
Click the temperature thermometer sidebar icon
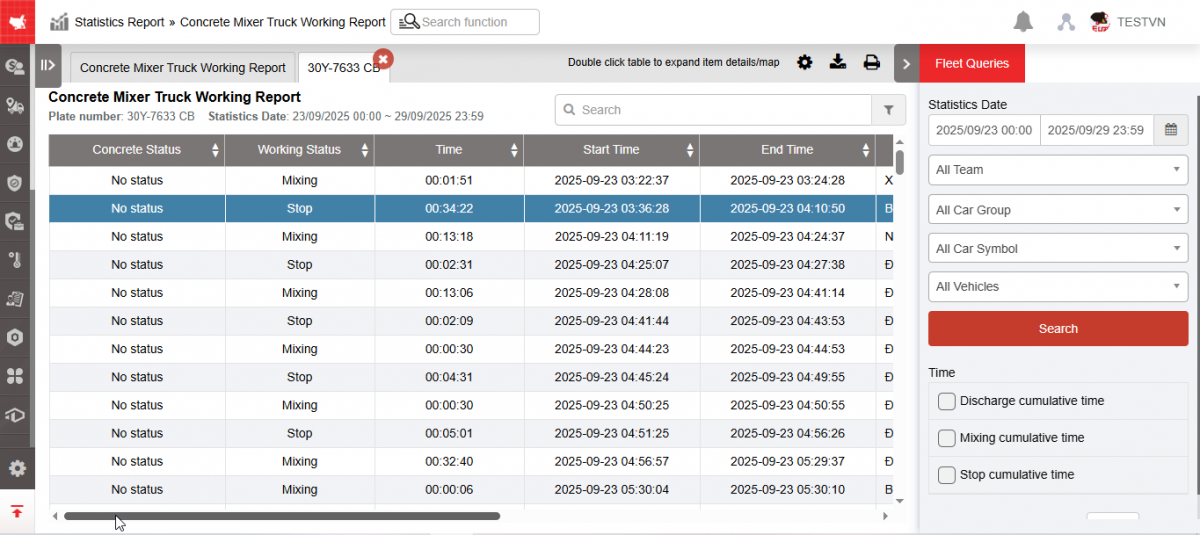tap(15, 261)
